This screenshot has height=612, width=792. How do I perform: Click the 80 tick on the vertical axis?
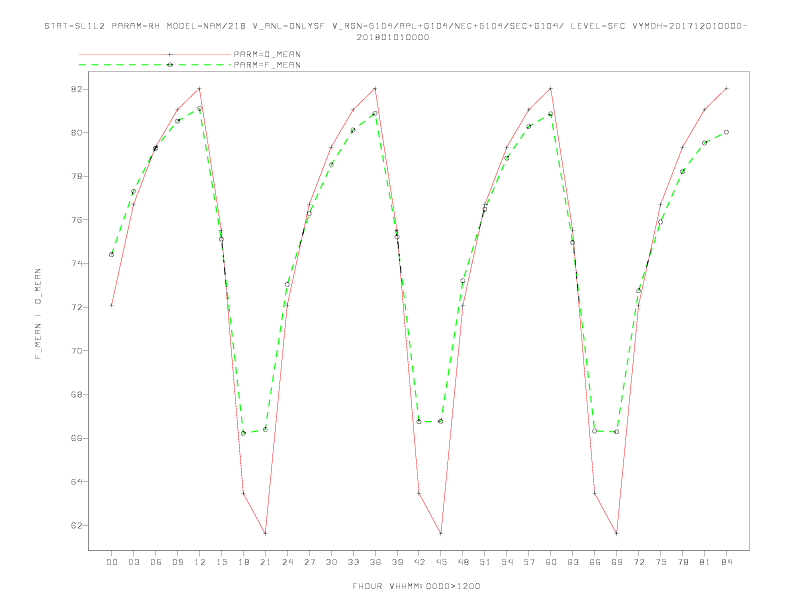click(76, 133)
